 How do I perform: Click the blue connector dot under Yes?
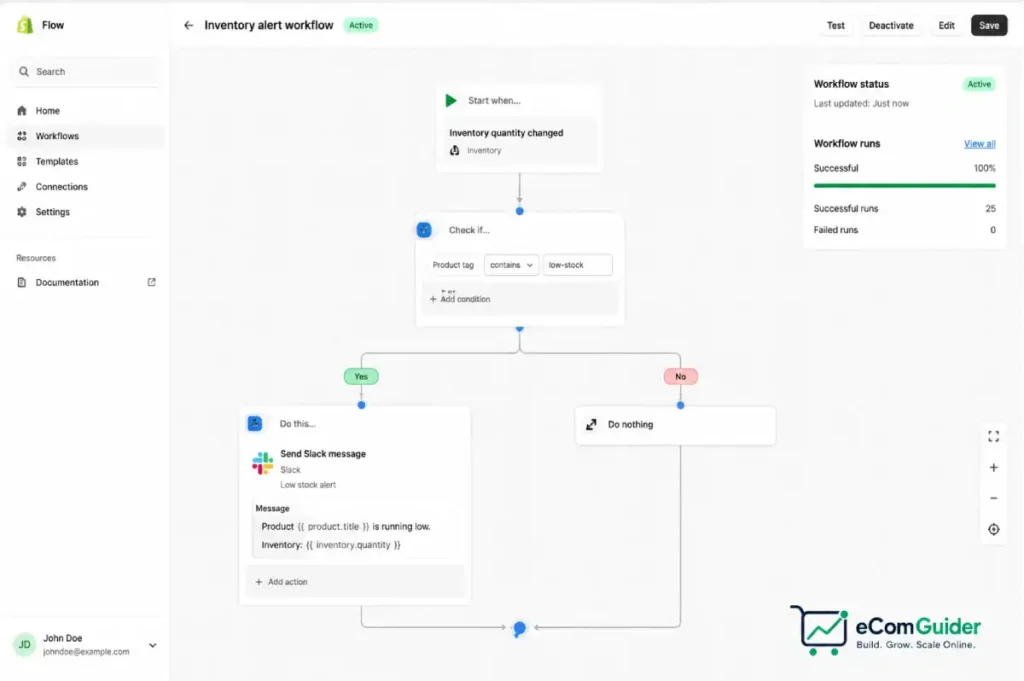(361, 405)
